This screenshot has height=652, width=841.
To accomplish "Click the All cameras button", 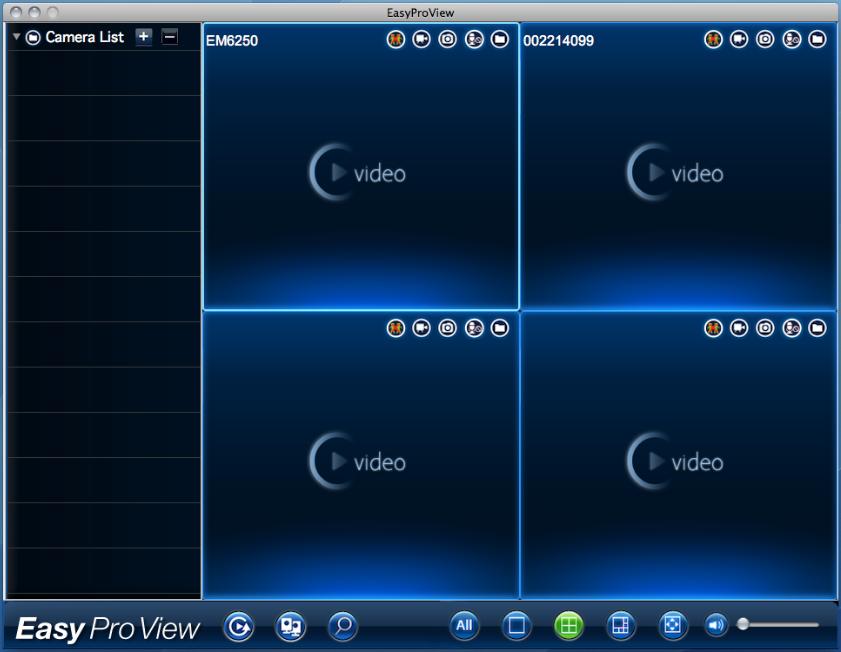I will (x=464, y=625).
